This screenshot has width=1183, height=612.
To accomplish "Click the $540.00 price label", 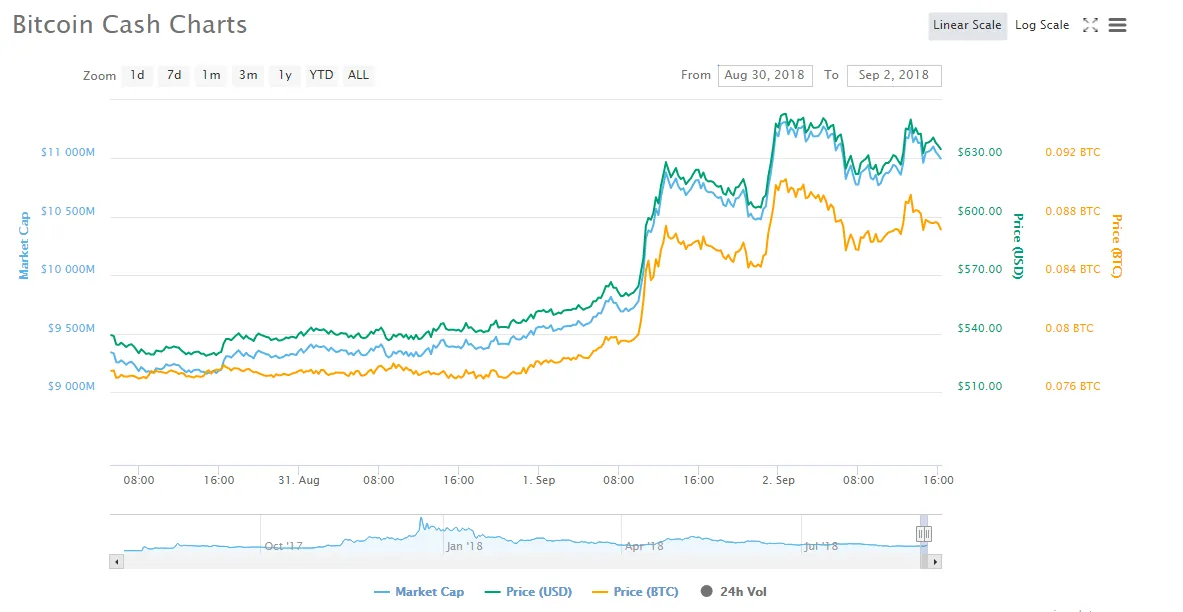I will click(979, 328).
